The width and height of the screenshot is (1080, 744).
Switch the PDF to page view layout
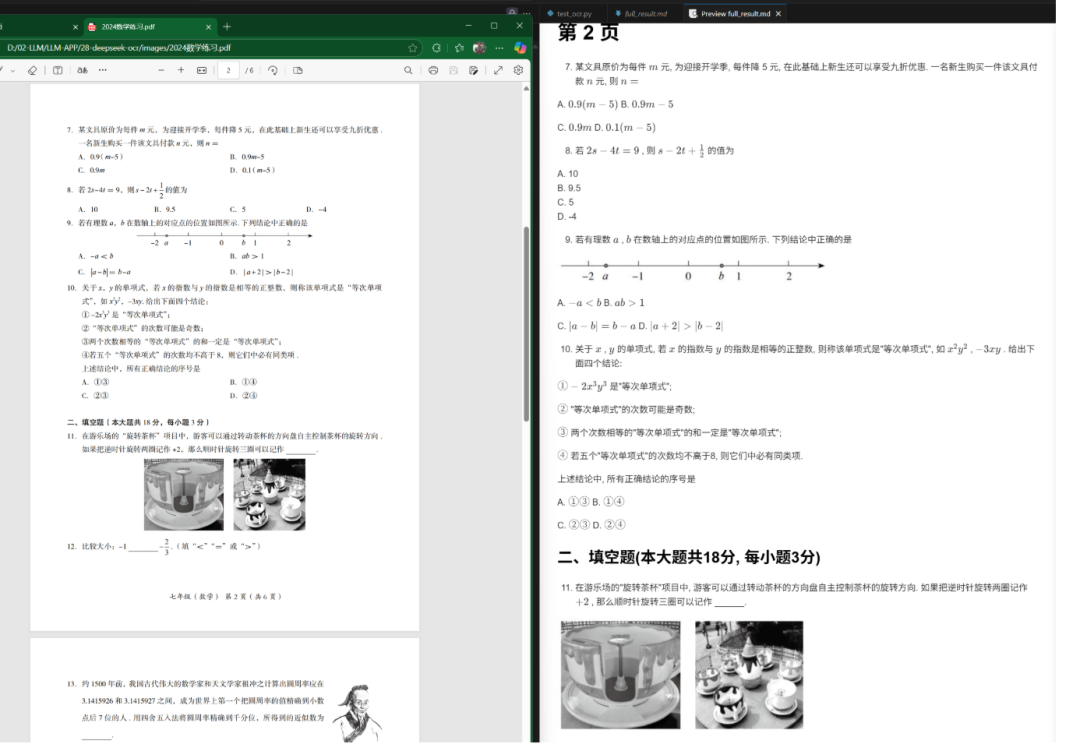pos(297,70)
